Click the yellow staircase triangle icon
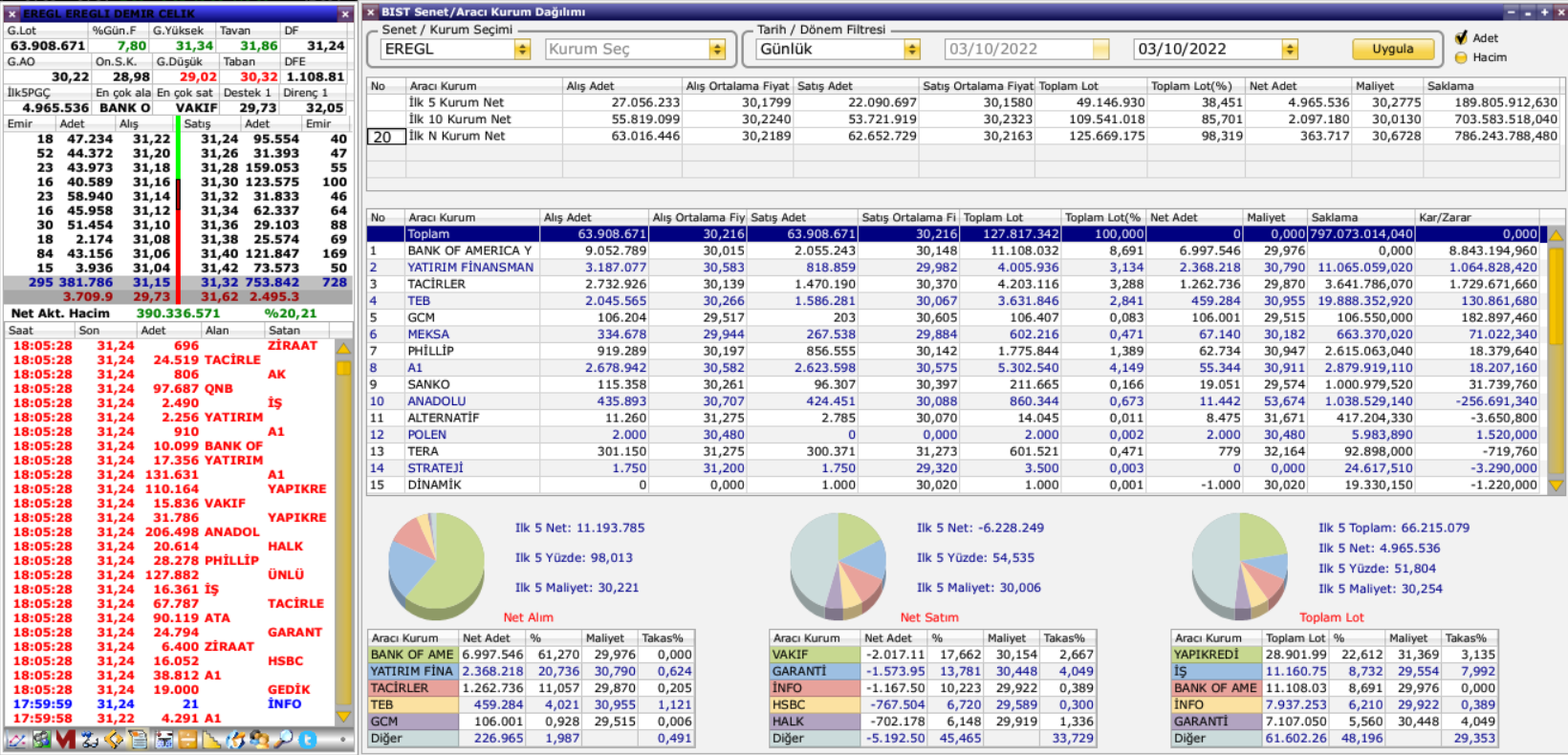The height and width of the screenshot is (755, 1568). click(211, 740)
